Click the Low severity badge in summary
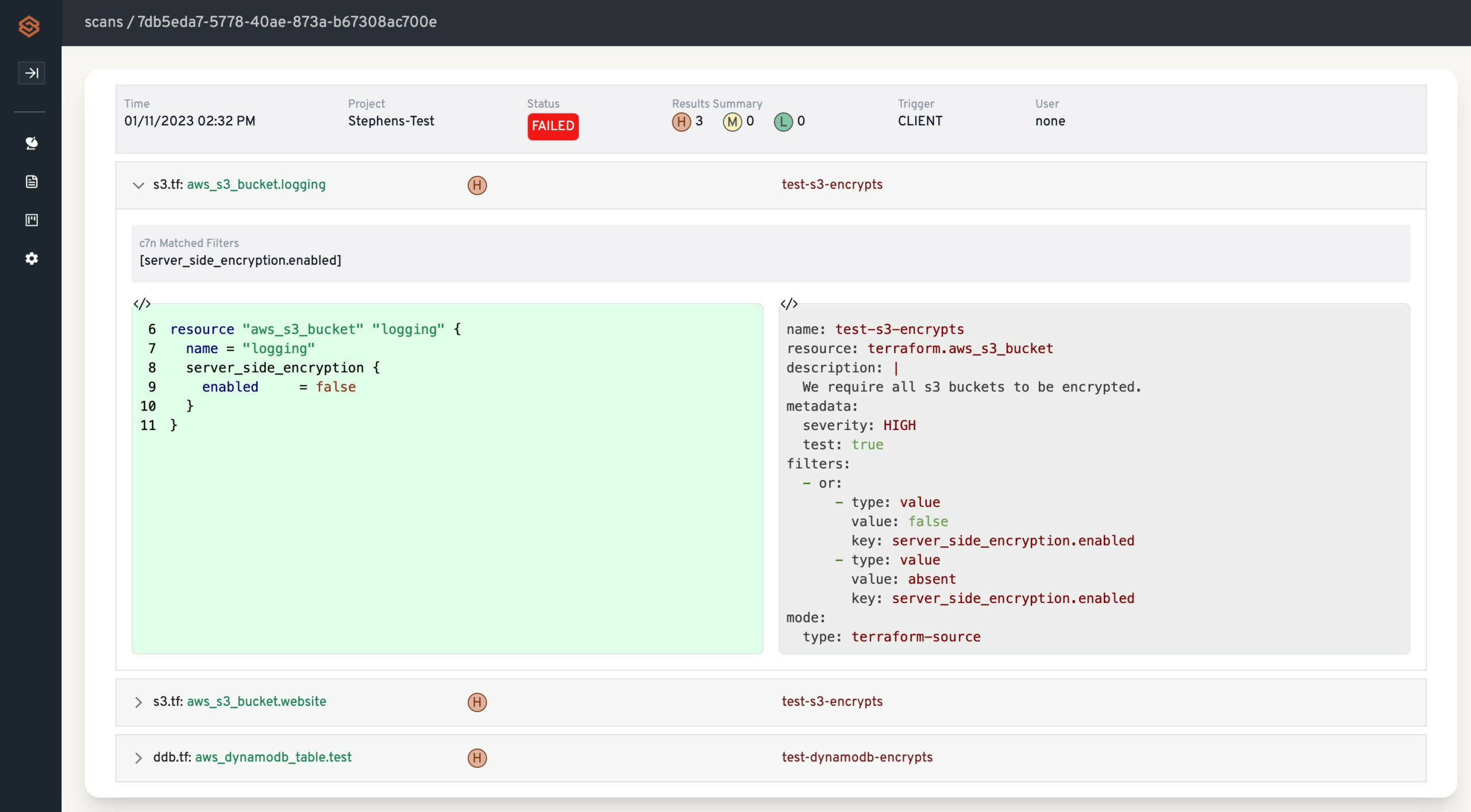The height and width of the screenshot is (812, 1471). point(783,122)
